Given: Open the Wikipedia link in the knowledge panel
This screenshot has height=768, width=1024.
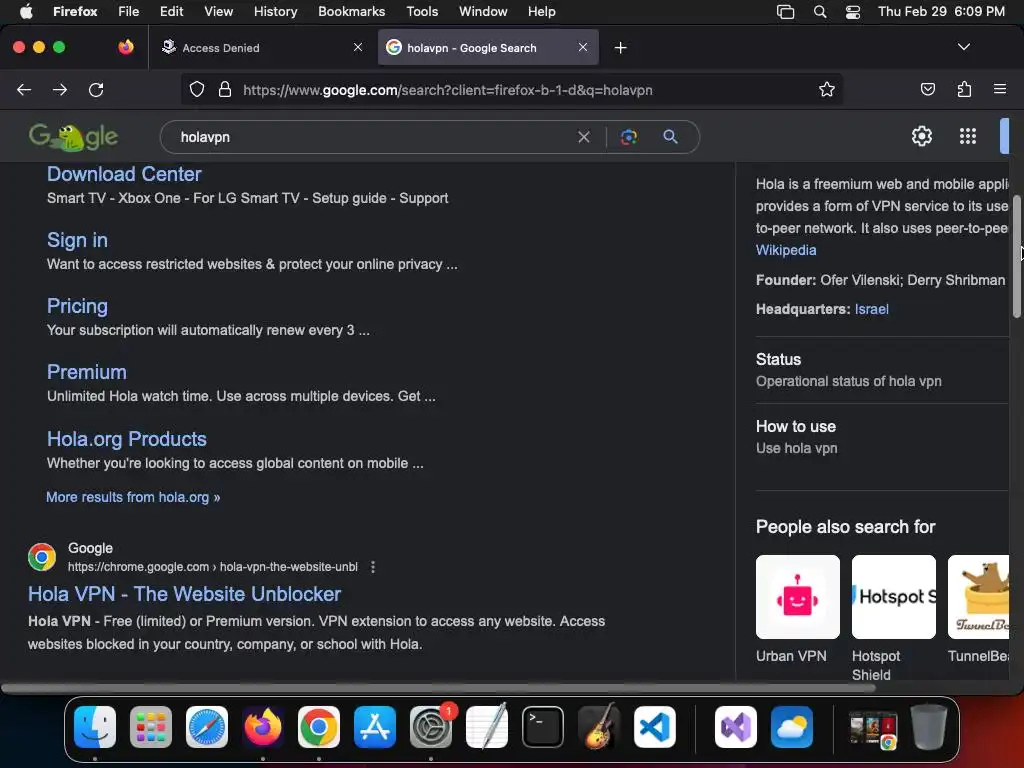Looking at the screenshot, I should tap(786, 250).
